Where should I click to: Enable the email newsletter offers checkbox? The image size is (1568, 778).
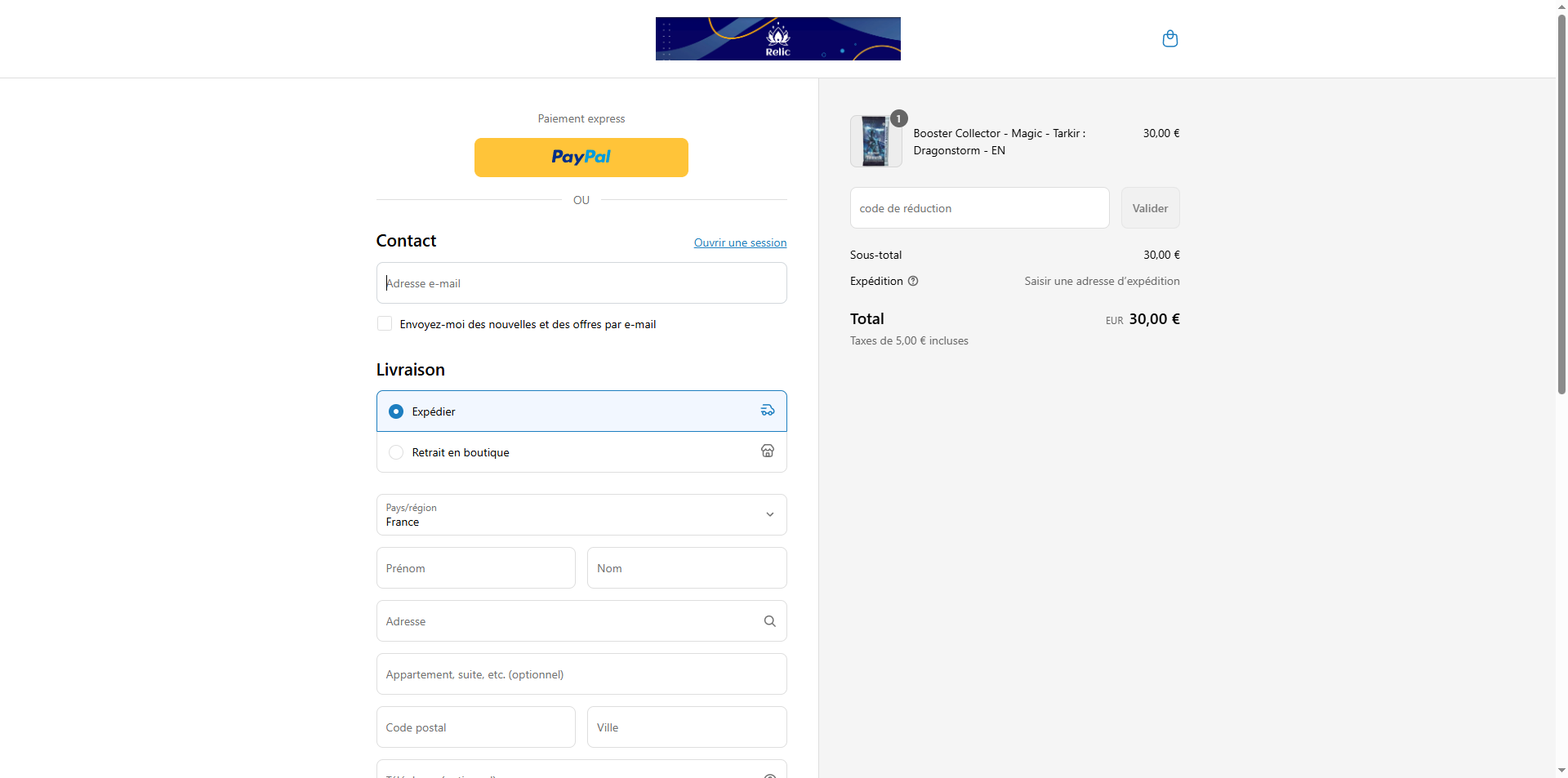pos(385,324)
